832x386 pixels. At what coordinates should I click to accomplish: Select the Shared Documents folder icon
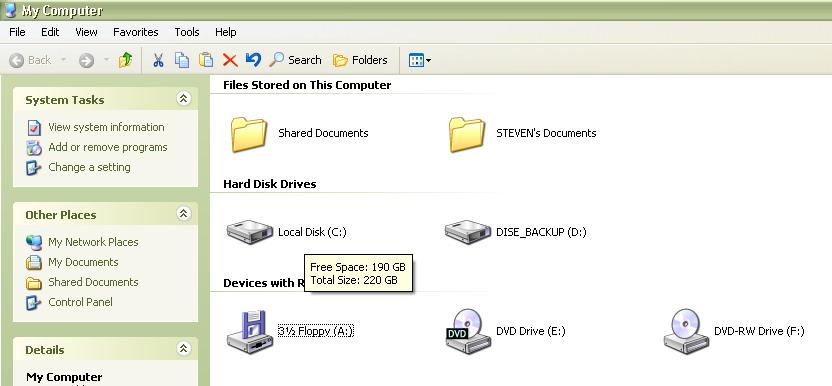click(x=249, y=134)
